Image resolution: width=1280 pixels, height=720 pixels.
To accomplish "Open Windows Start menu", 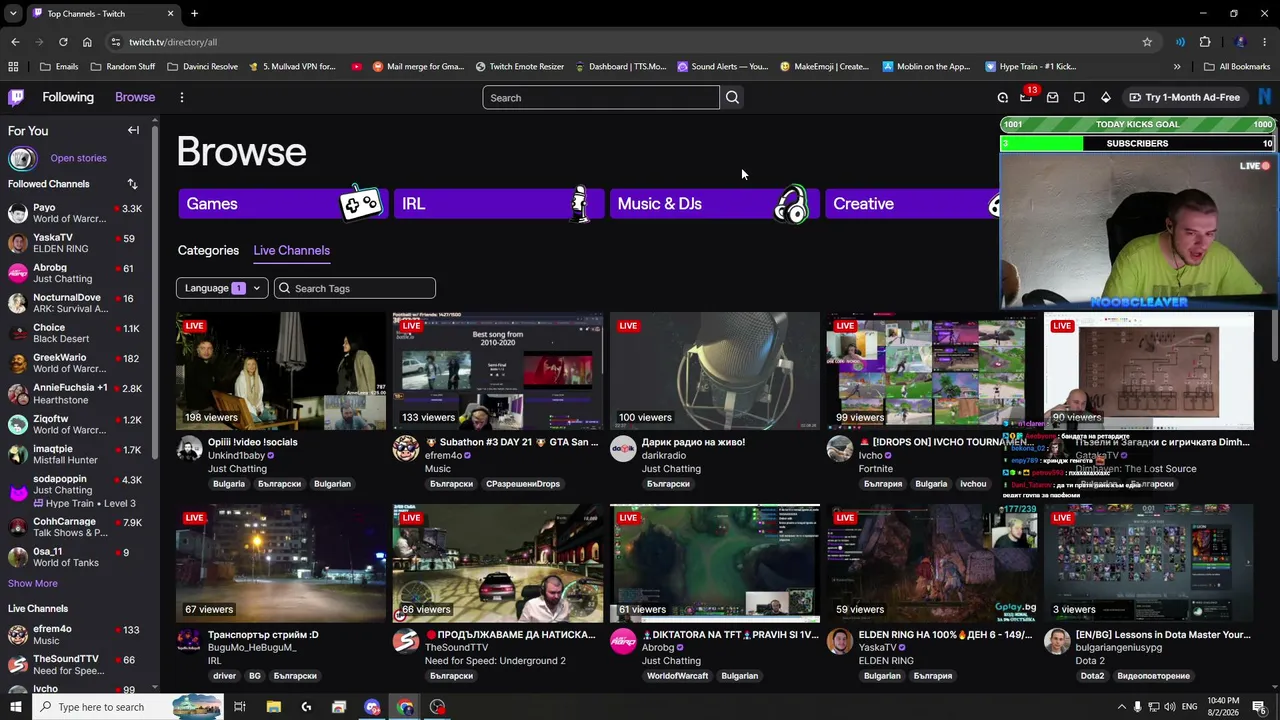I will pyautogui.click(x=16, y=707).
